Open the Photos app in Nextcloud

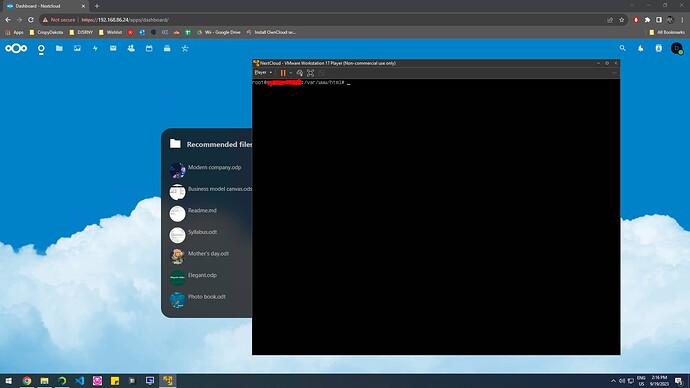[77, 48]
